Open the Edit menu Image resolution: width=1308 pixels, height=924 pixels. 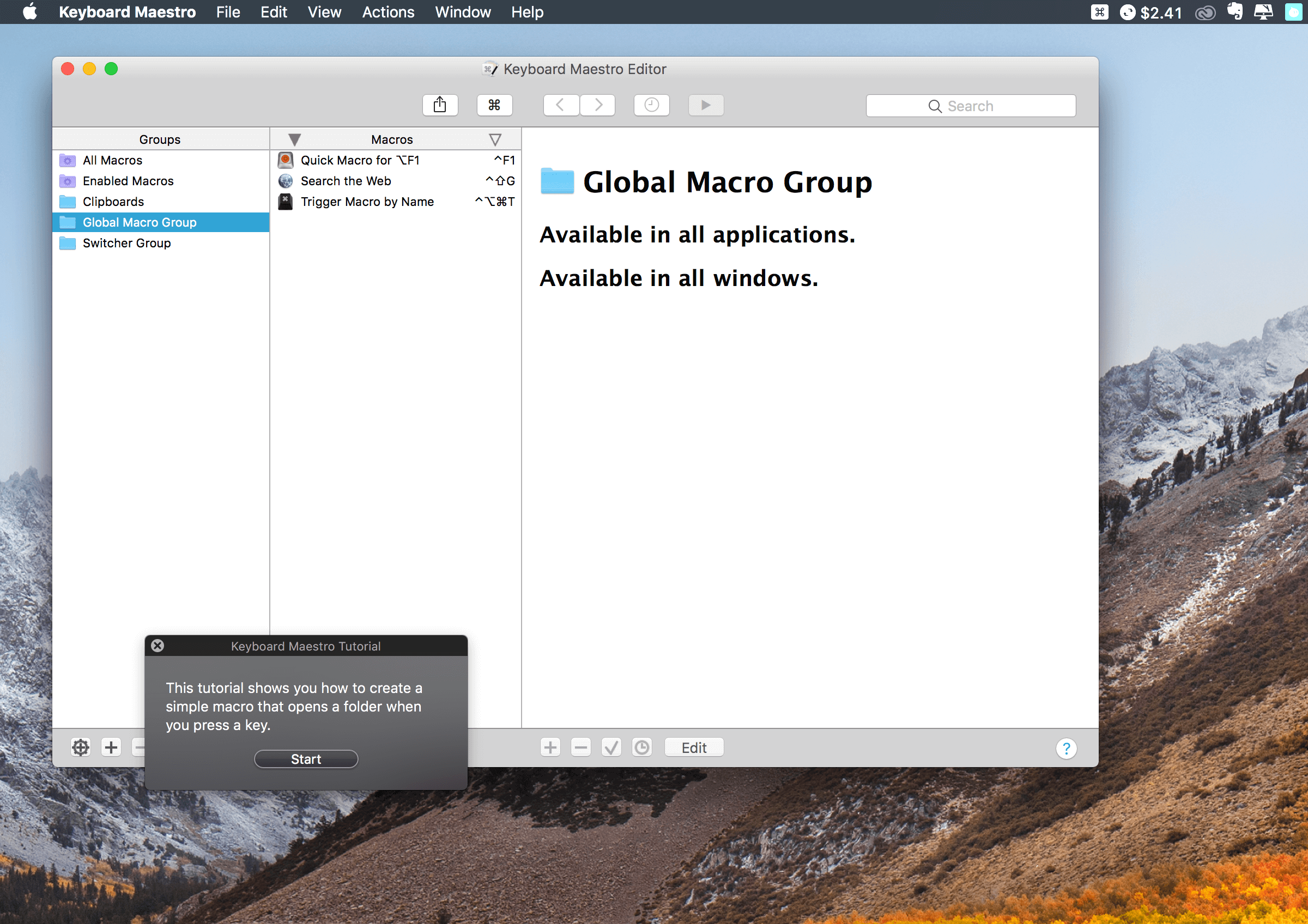tap(274, 12)
